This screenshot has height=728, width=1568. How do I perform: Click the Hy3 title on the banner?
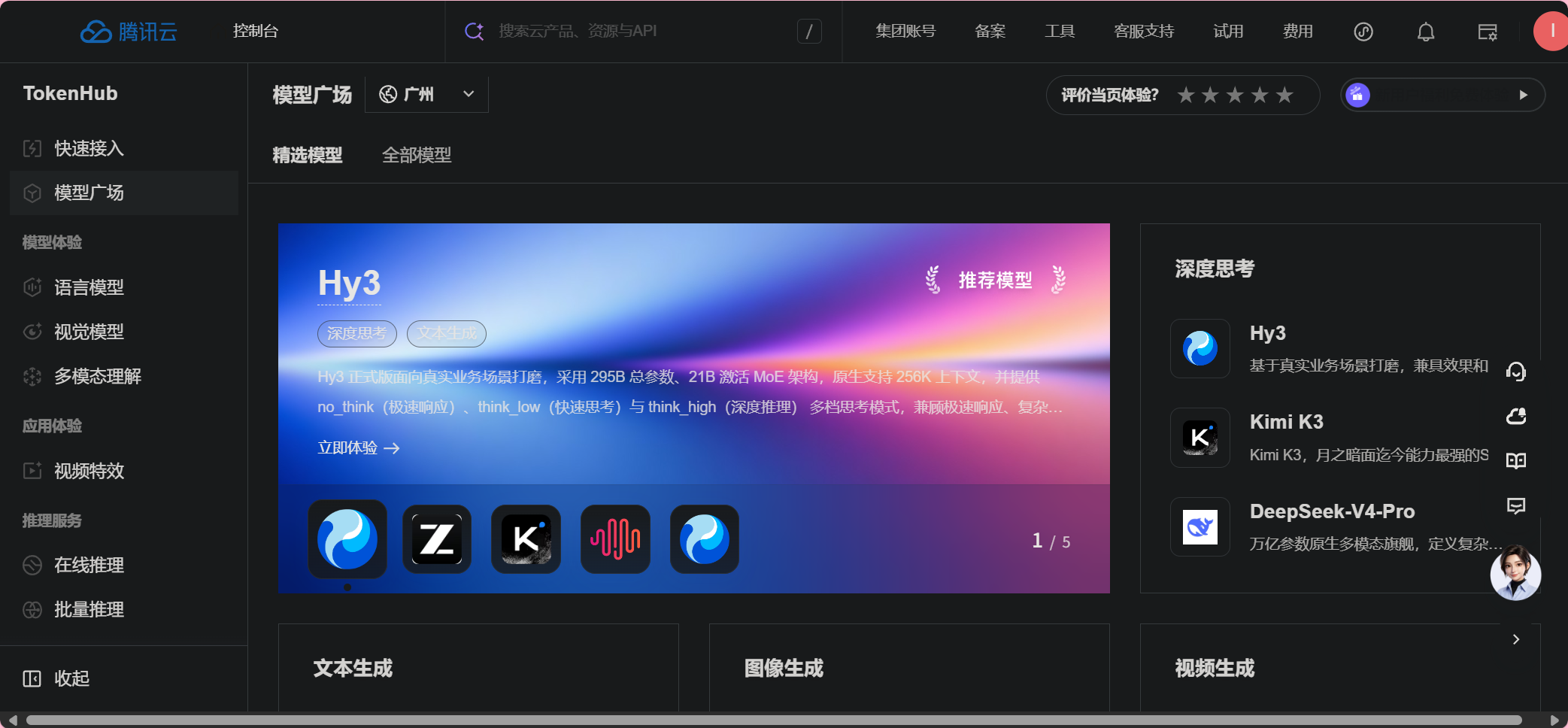click(x=349, y=284)
